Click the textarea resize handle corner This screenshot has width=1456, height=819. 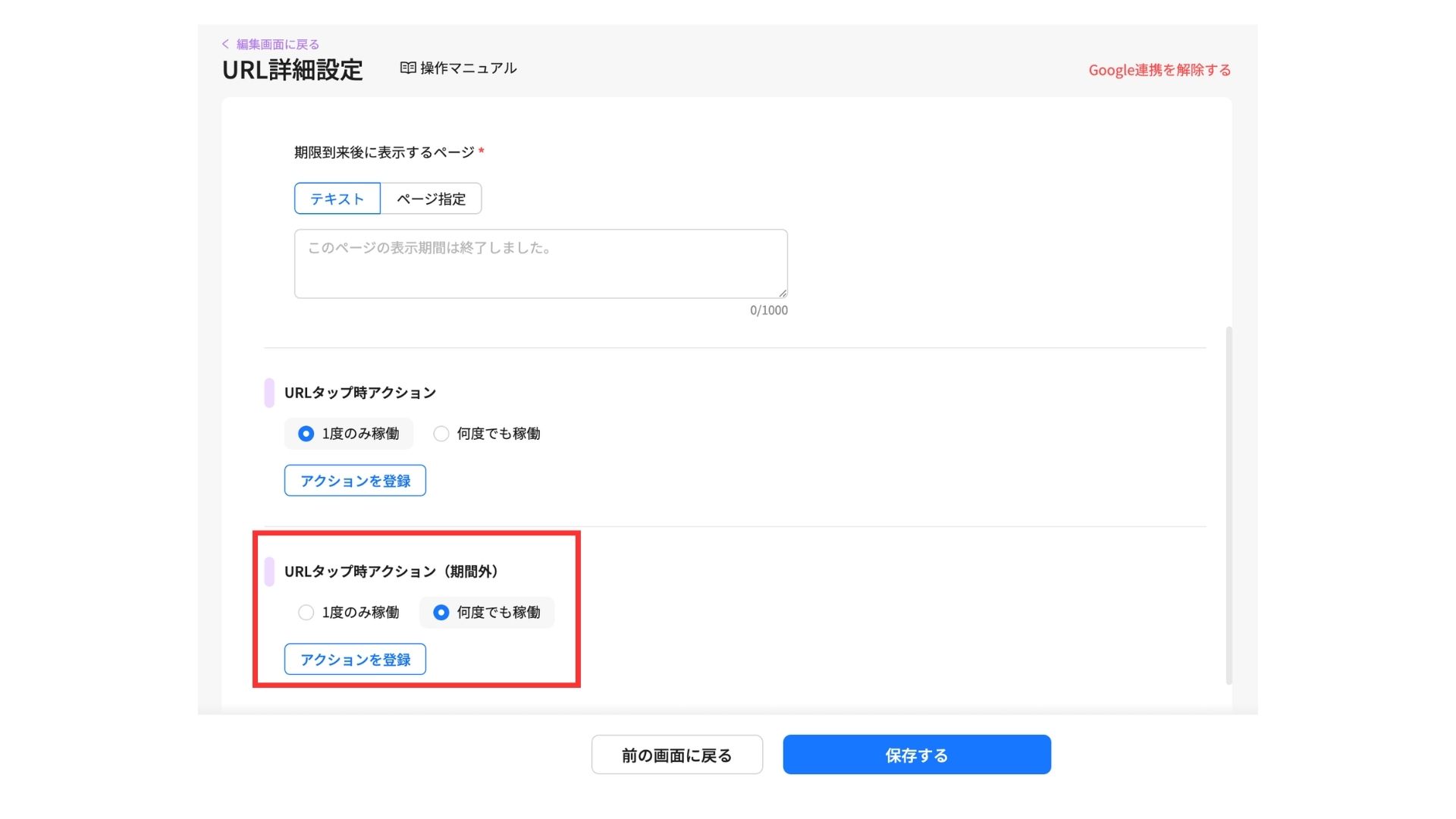(783, 293)
